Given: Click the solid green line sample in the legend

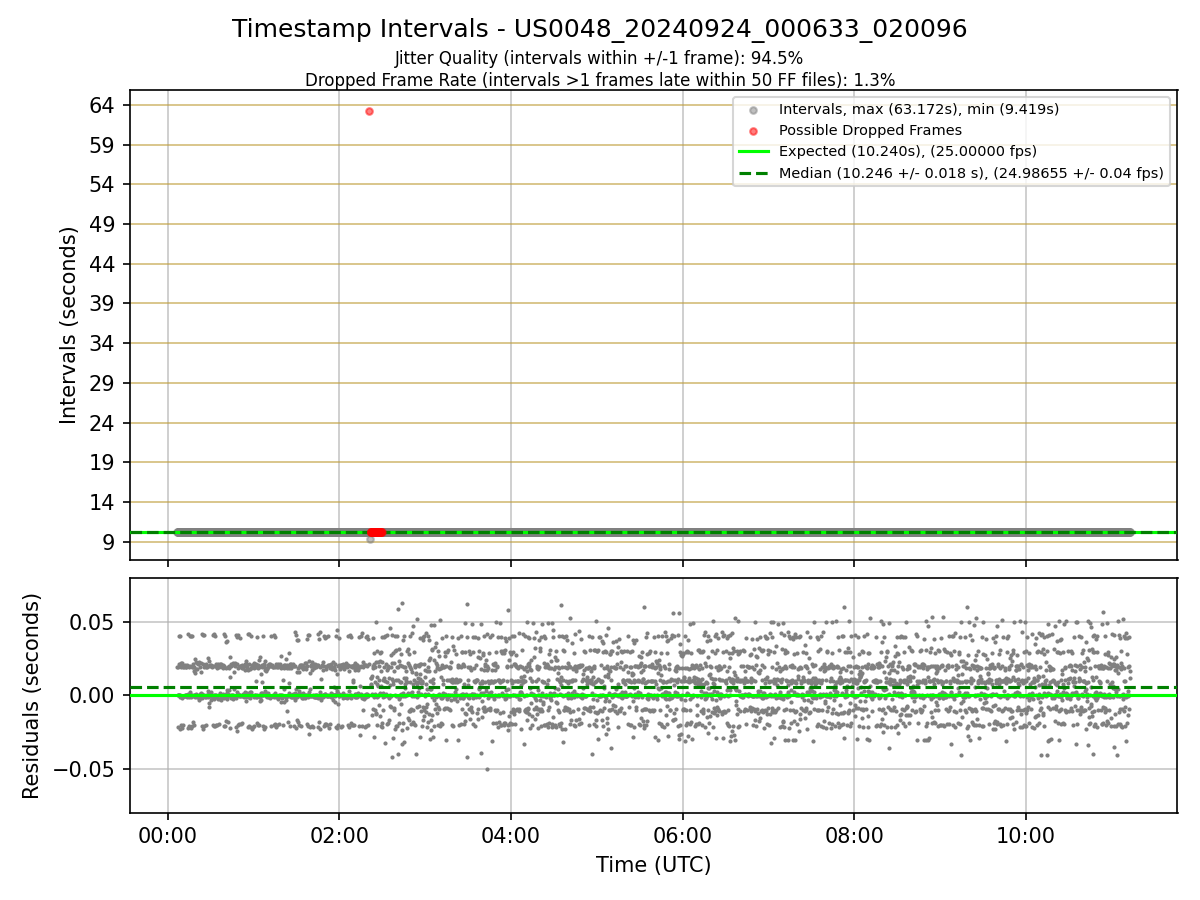Looking at the screenshot, I should [754, 152].
